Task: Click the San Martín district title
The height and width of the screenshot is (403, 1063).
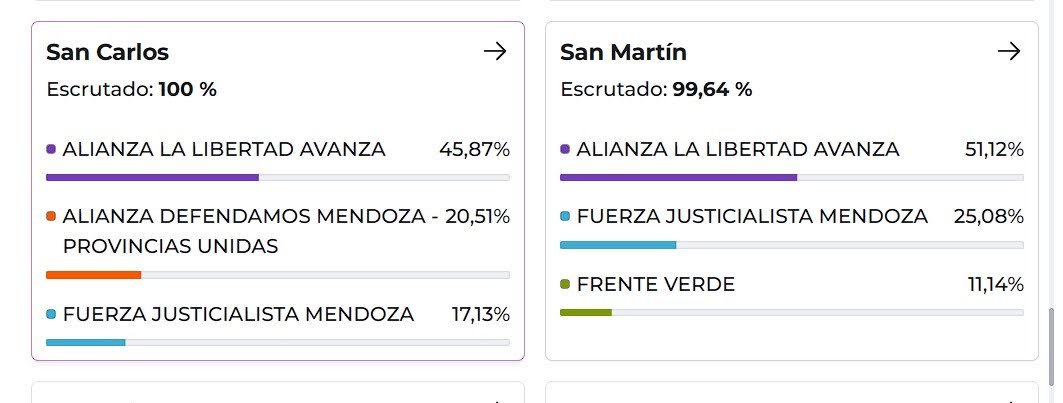Action: point(623,53)
